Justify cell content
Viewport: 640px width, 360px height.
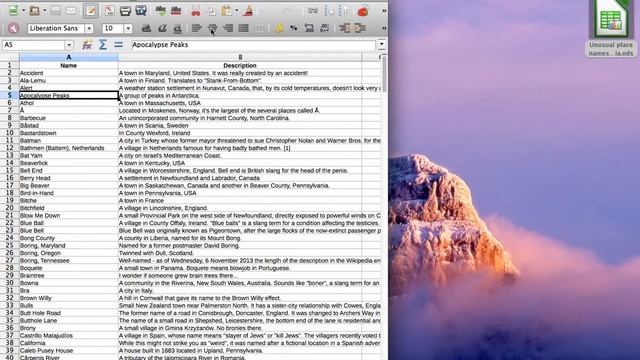tap(243, 28)
